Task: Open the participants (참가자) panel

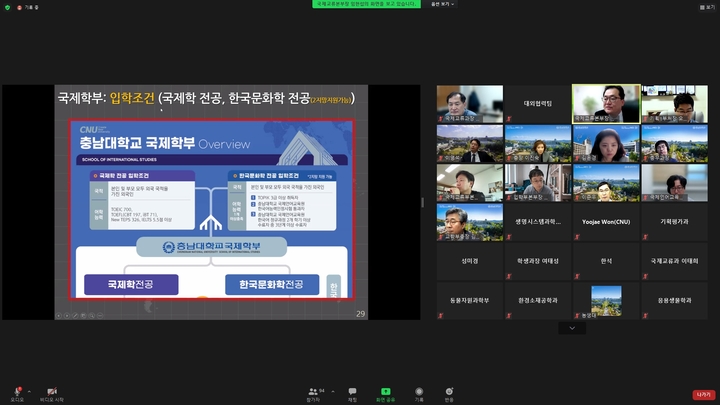Action: [x=314, y=394]
